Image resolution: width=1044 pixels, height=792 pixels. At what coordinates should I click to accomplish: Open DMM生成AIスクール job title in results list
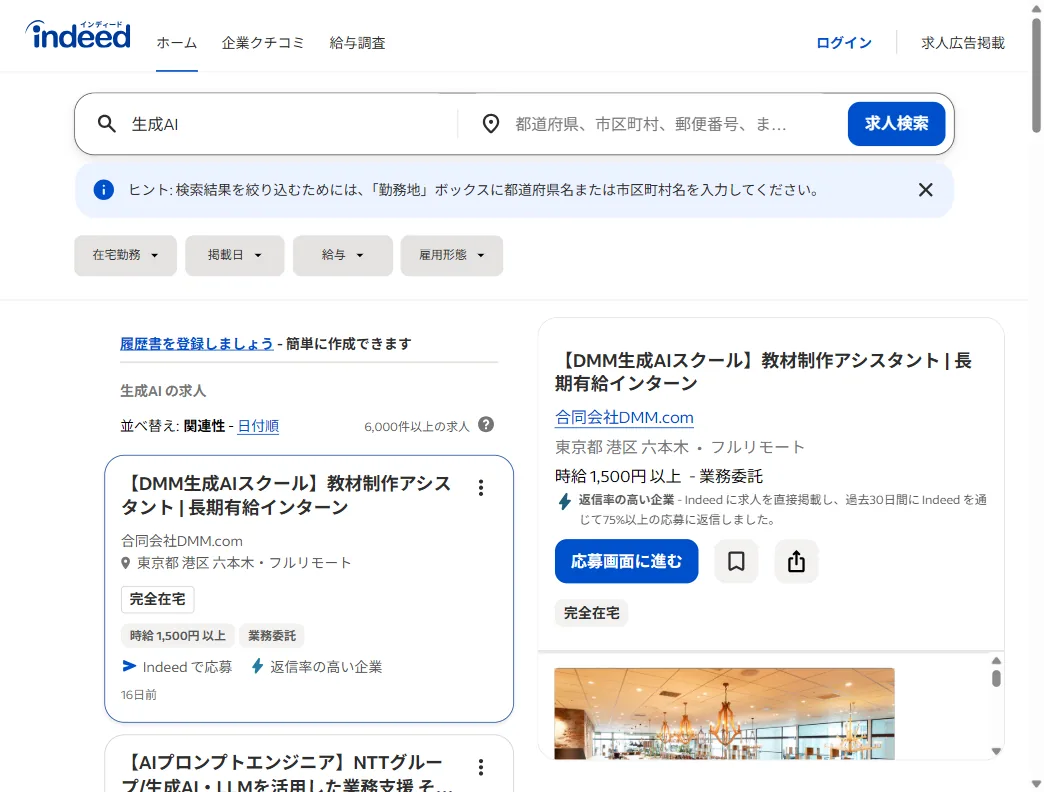point(286,495)
